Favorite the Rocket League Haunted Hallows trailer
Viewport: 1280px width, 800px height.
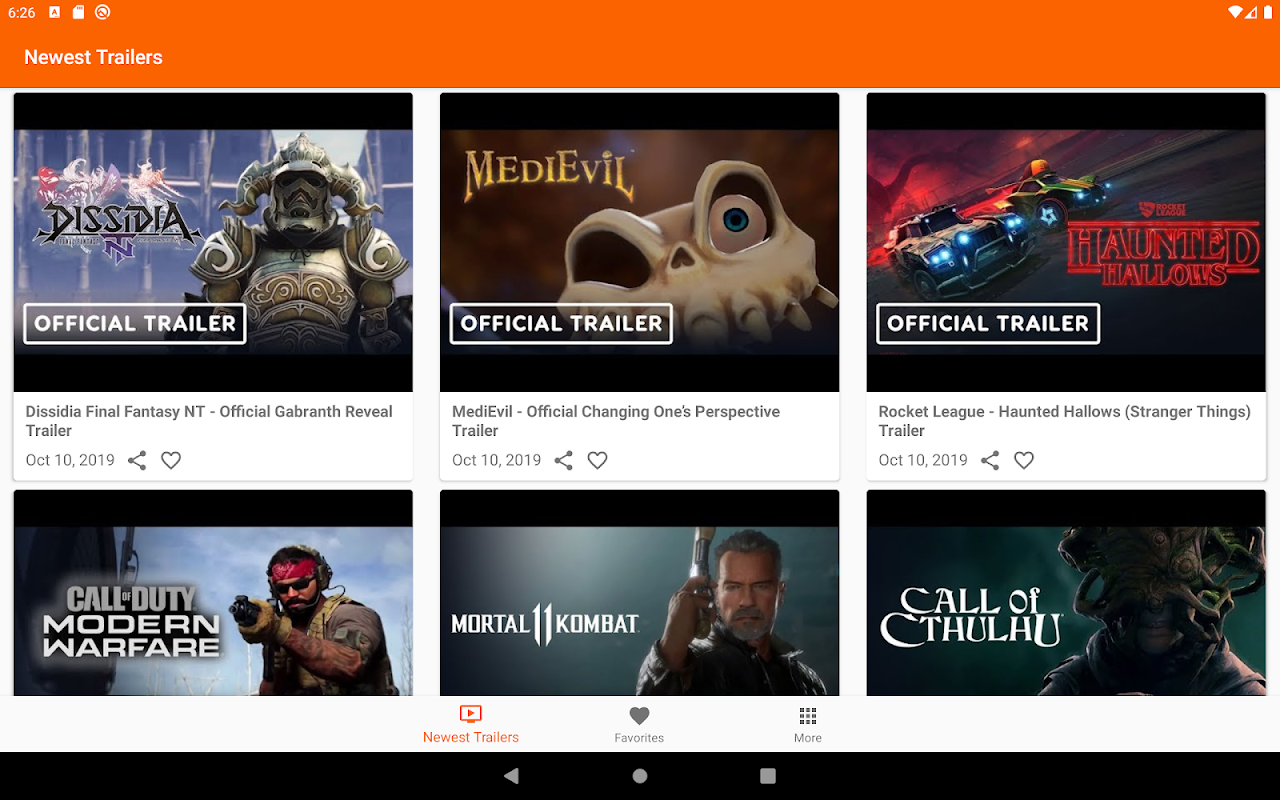(1024, 460)
